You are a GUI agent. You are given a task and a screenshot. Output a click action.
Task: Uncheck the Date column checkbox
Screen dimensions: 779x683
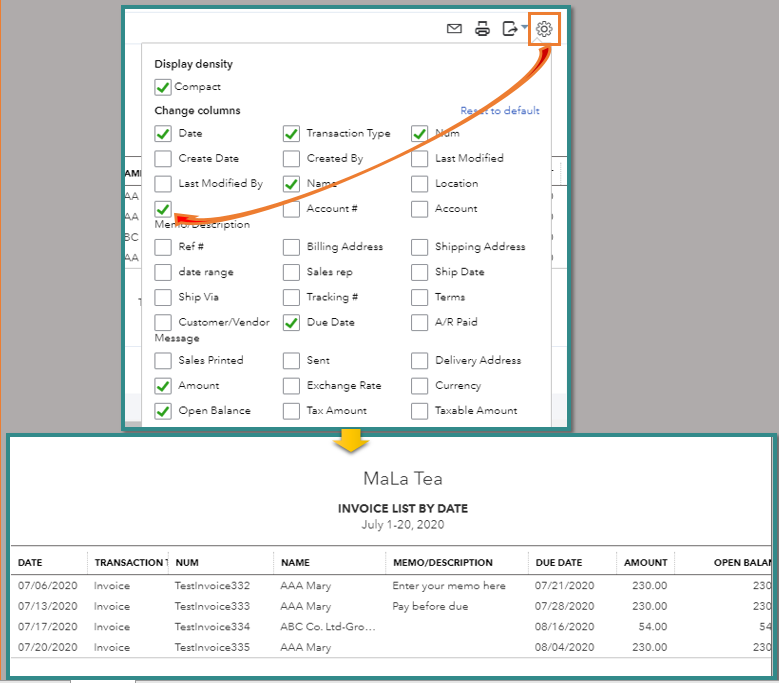(162, 134)
